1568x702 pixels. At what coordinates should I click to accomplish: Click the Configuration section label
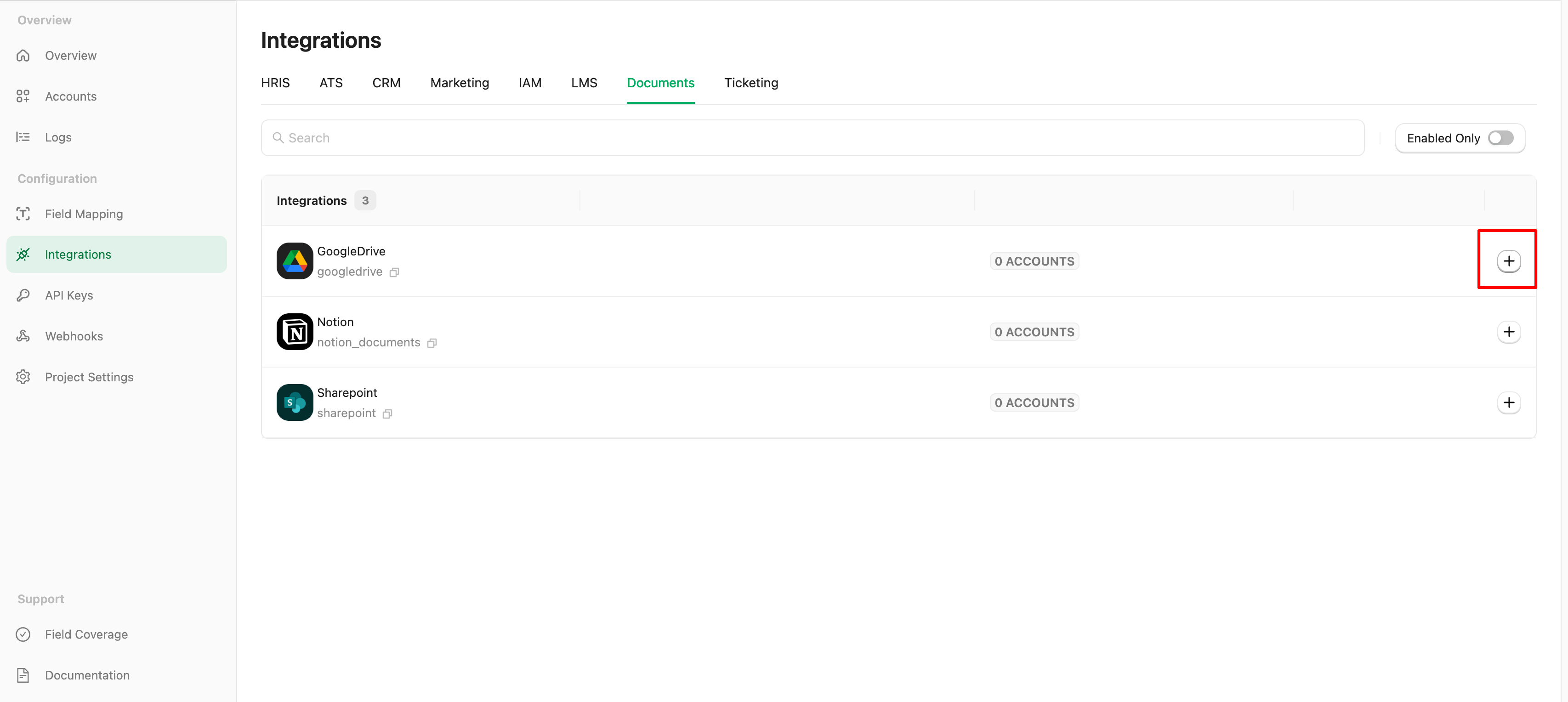click(57, 178)
